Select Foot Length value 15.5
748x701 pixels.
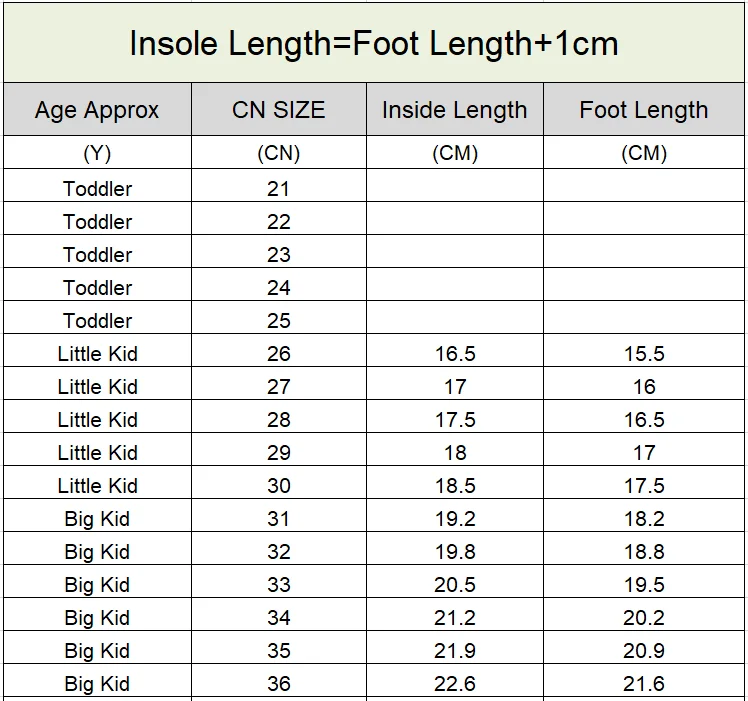pos(643,353)
